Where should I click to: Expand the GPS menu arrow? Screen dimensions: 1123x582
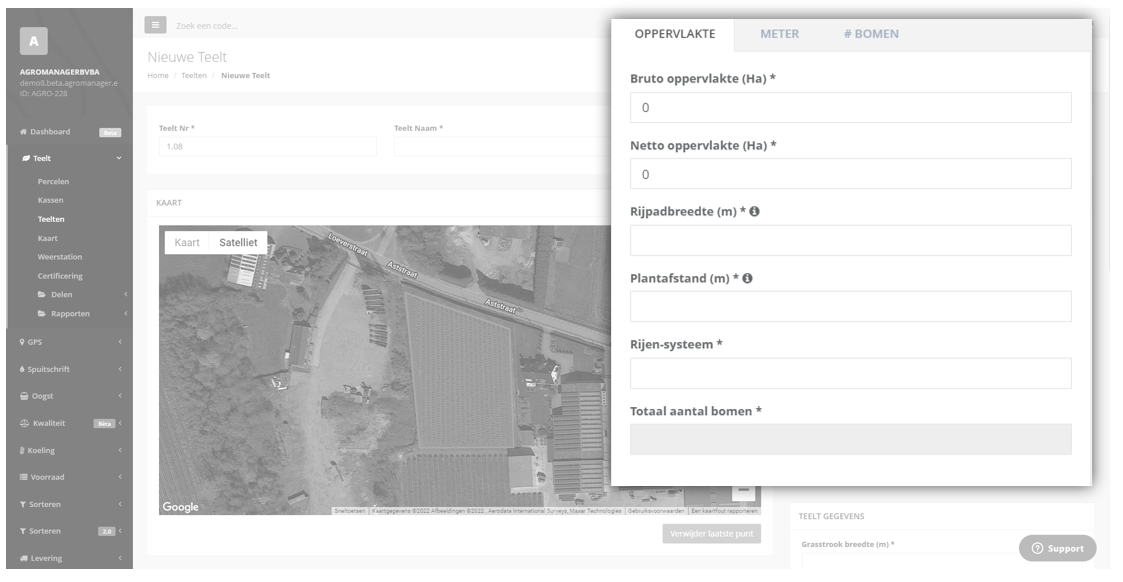click(x=120, y=342)
